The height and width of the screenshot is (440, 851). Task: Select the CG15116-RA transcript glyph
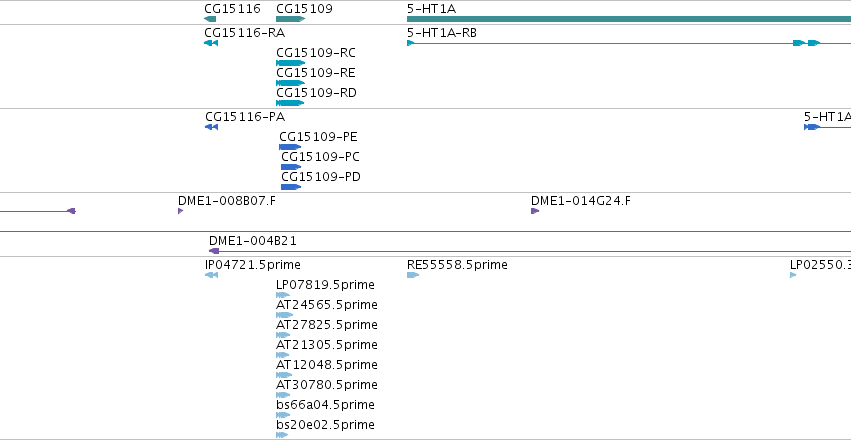(211, 43)
